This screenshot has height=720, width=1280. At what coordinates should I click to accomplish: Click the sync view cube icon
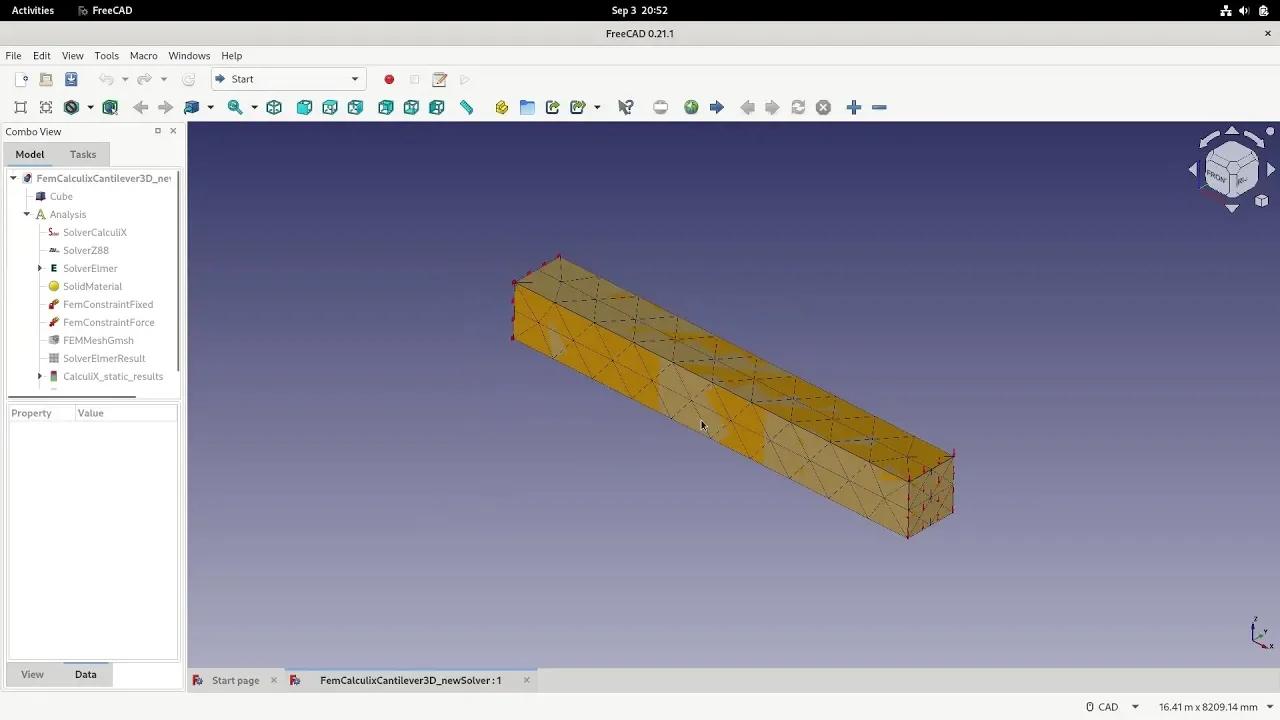[x=192, y=107]
